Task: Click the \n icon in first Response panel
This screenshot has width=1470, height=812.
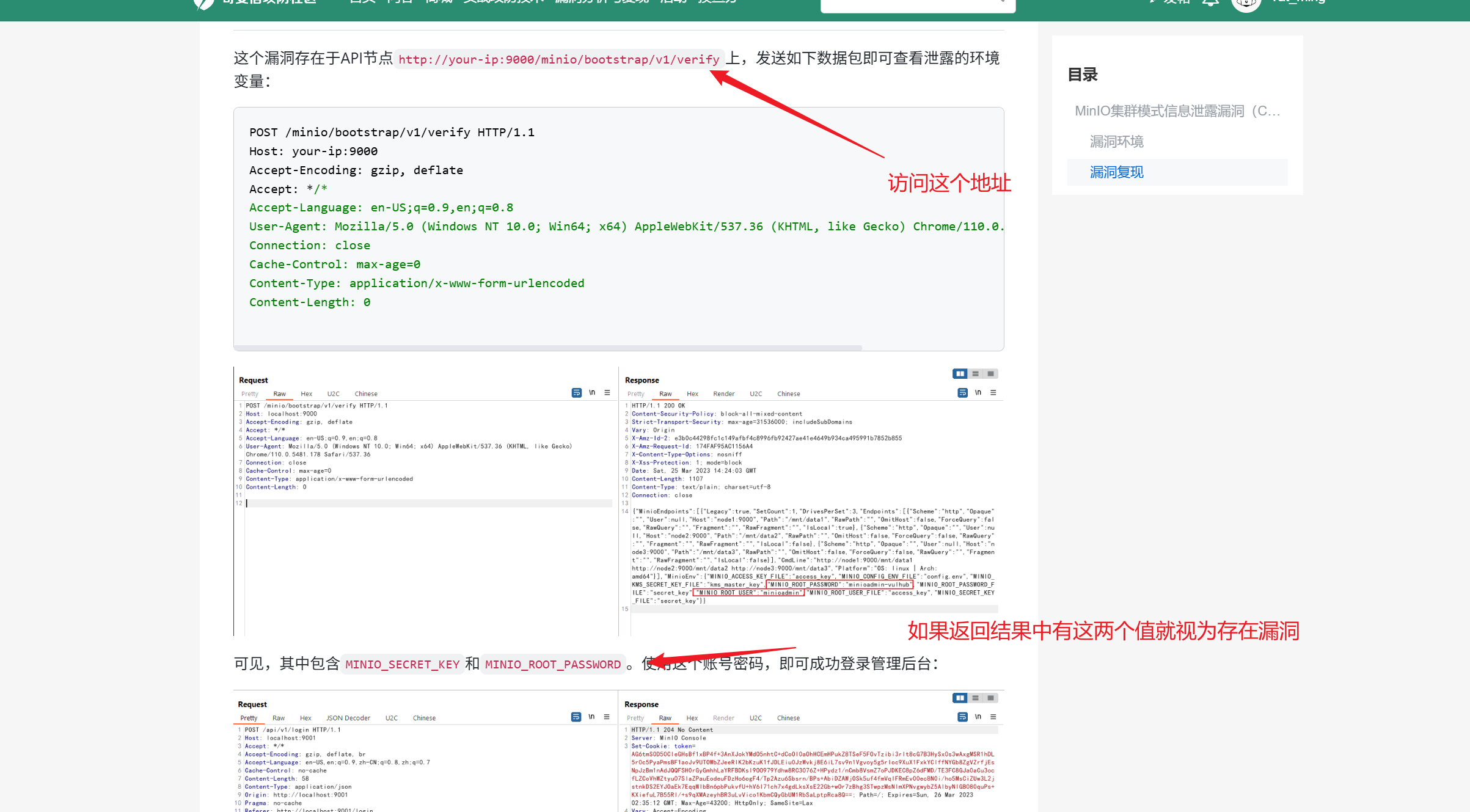Action: [978, 393]
